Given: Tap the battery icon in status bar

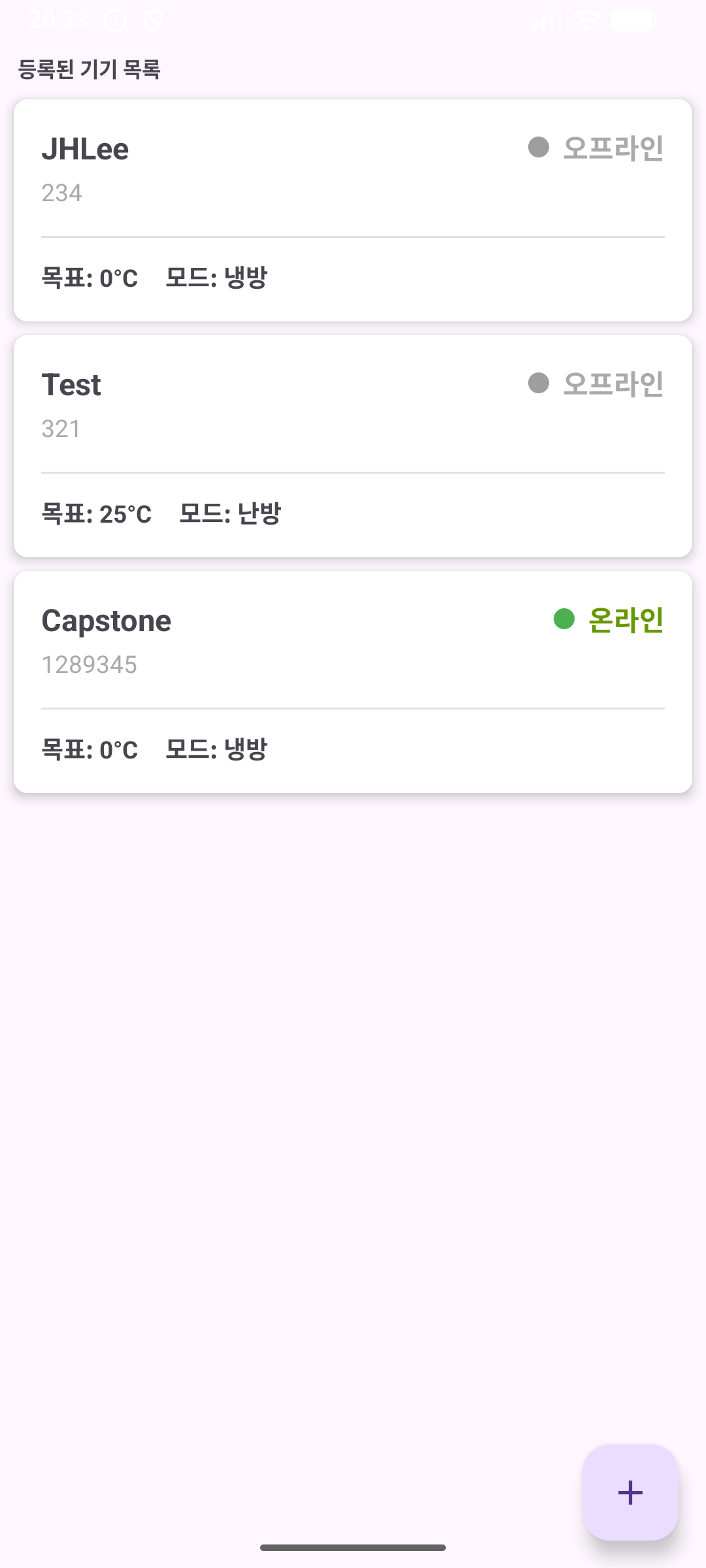Looking at the screenshot, I should pos(633,21).
